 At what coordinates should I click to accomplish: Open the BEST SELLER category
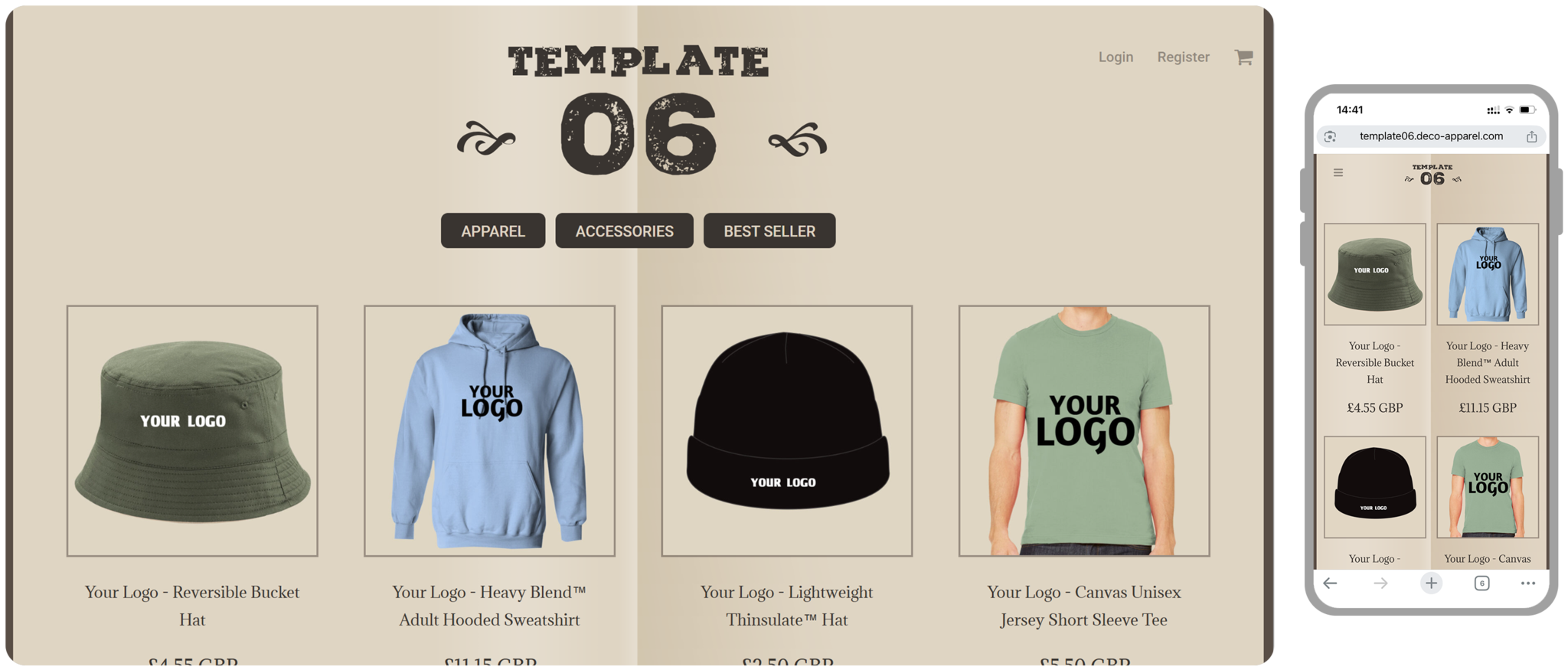[x=769, y=230]
